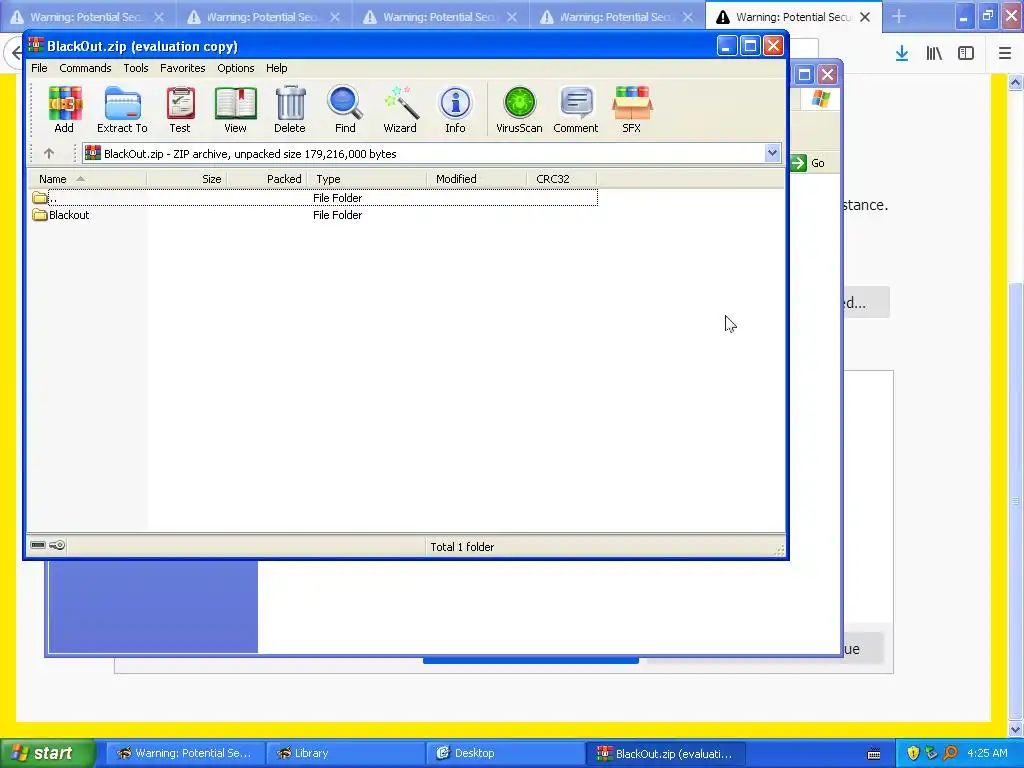Click the security shield tray icon
1024x768 pixels.
pyautogui.click(x=913, y=753)
